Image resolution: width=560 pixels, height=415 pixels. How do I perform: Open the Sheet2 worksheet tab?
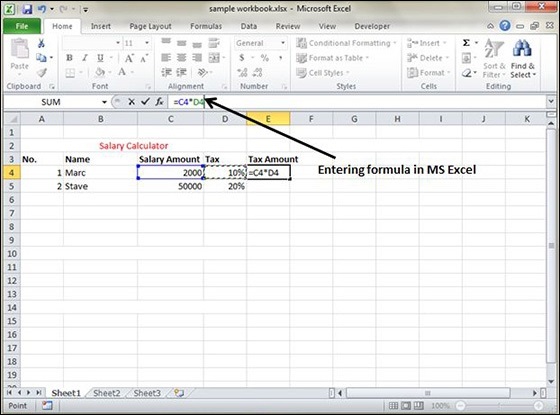click(106, 393)
